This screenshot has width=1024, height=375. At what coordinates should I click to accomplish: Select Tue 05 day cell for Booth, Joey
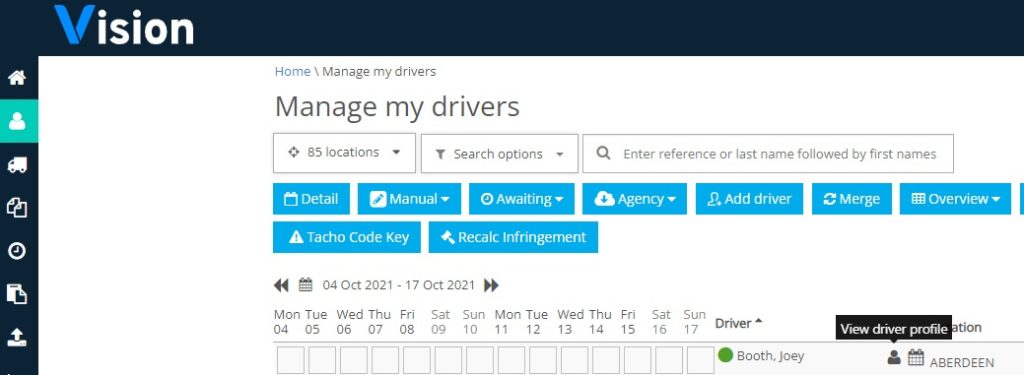322,360
